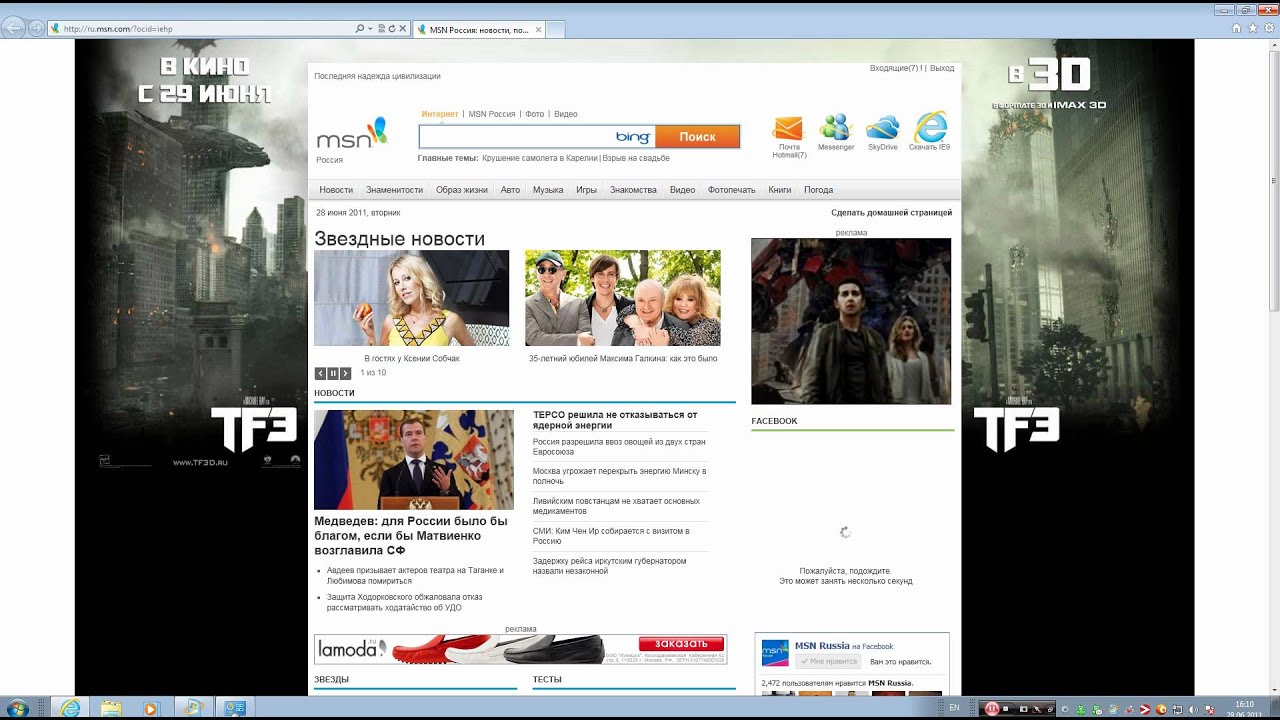The height and width of the screenshot is (720, 1280).
Task: Open Погода menu item
Action: point(818,190)
